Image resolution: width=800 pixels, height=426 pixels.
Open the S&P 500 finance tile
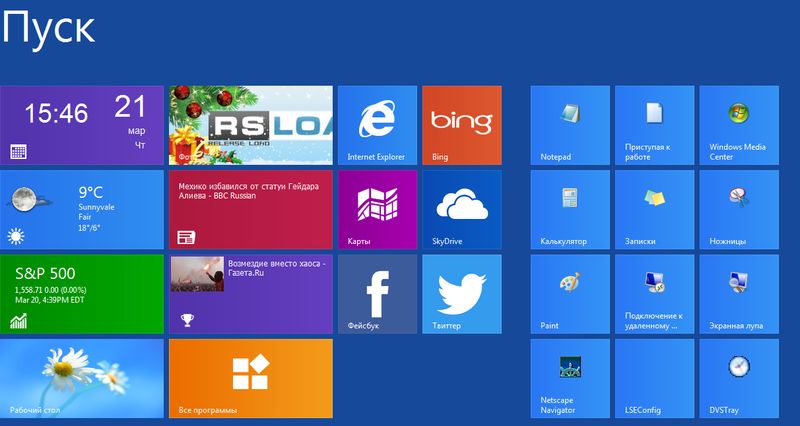tap(82, 294)
